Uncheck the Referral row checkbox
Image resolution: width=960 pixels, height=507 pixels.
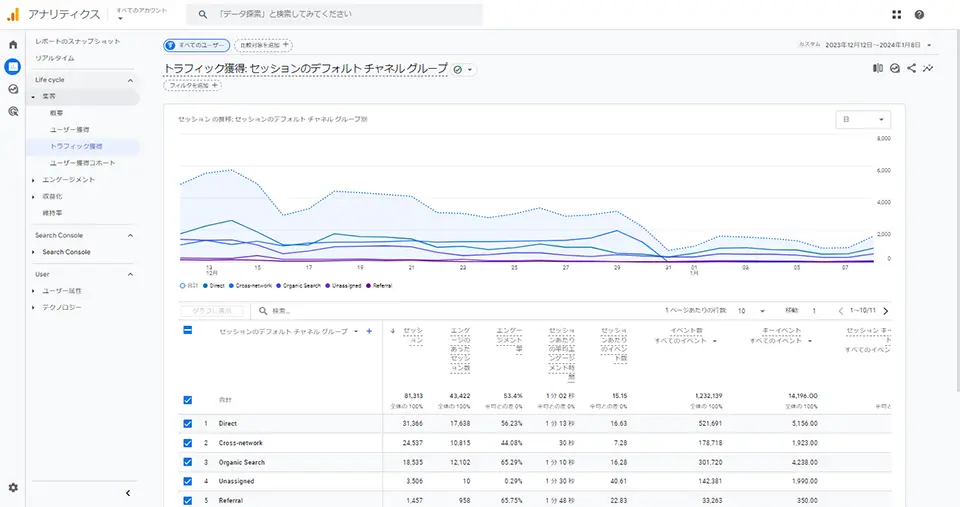pos(188,500)
